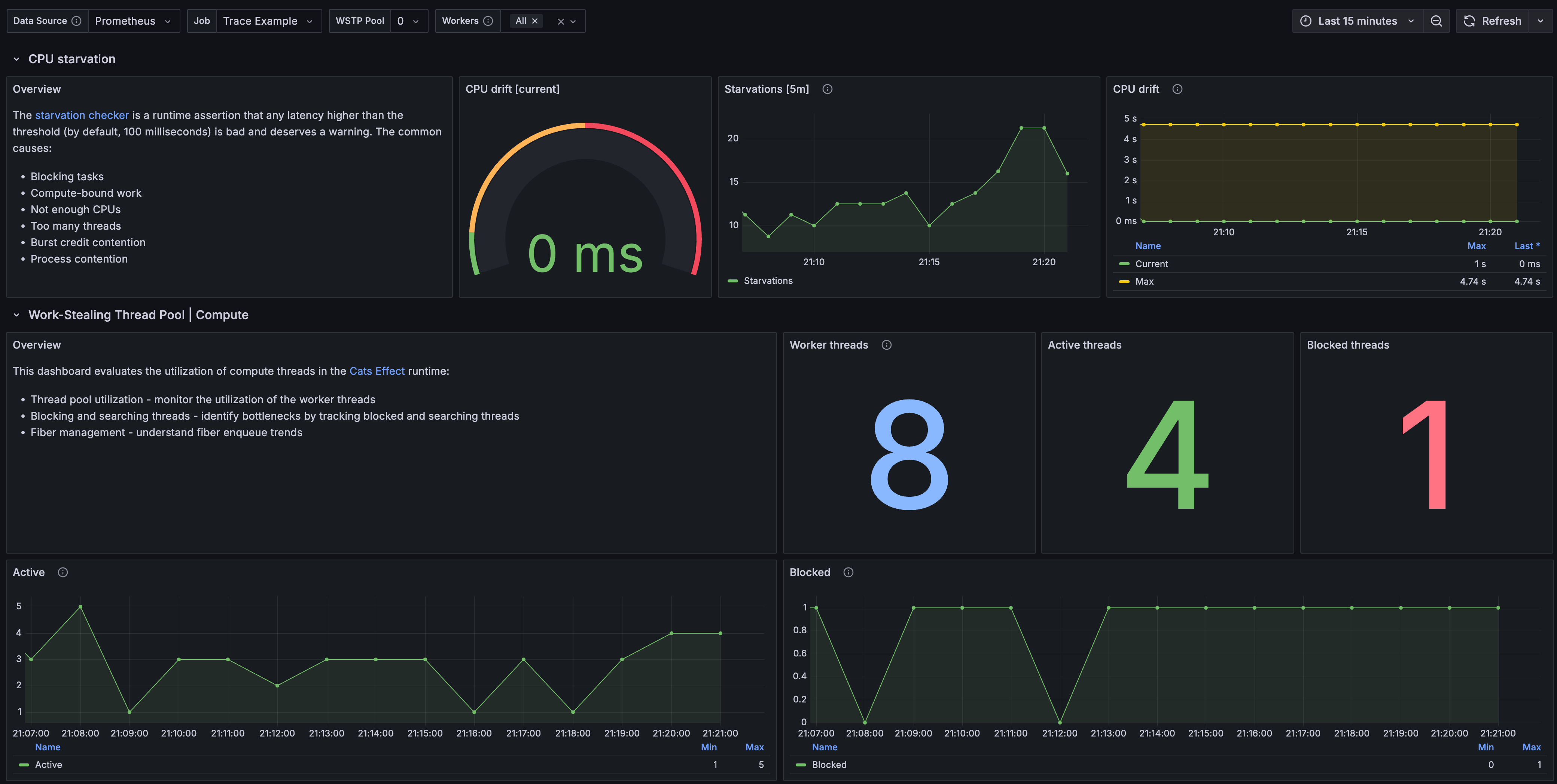Image resolution: width=1557 pixels, height=784 pixels.
Task: Click the Refresh button
Action: [x=1492, y=21]
